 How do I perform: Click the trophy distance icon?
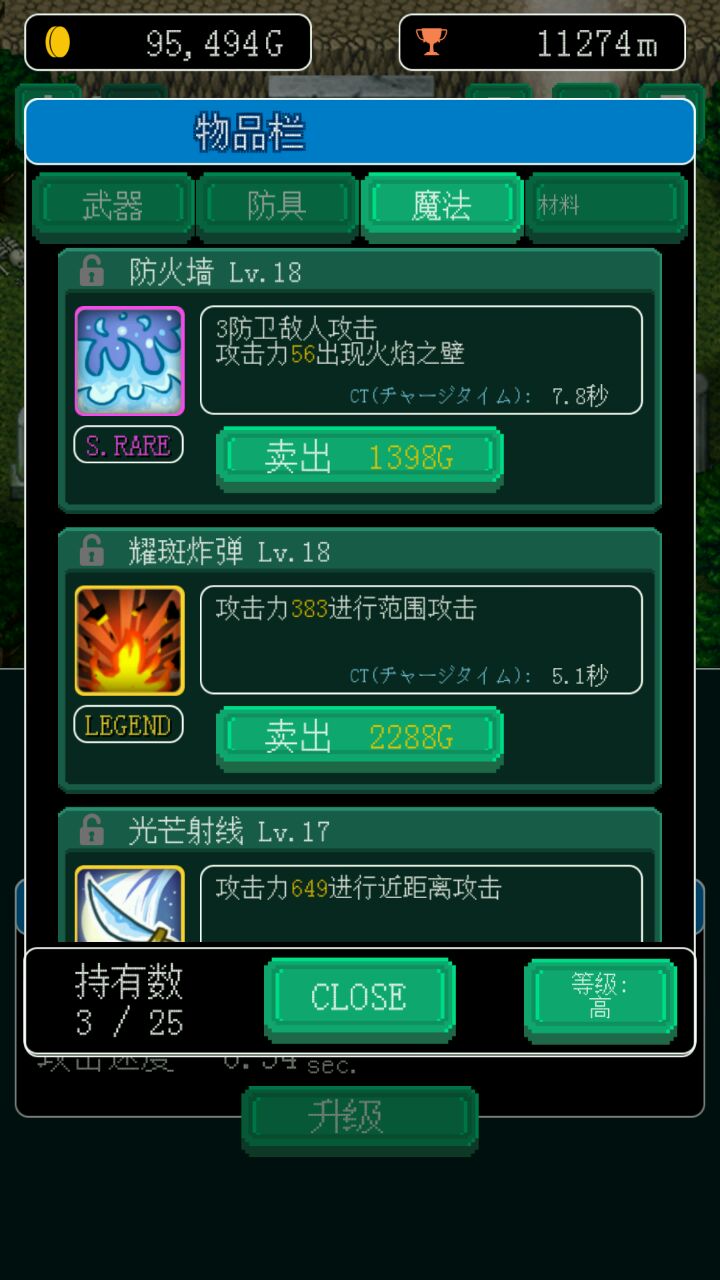tap(431, 42)
